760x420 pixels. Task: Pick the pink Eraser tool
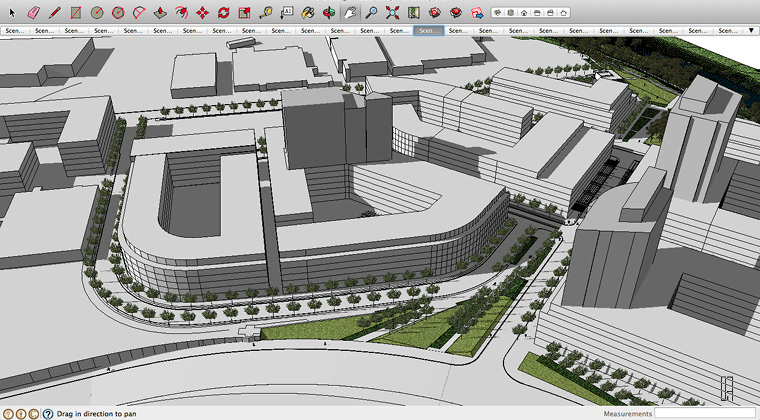[x=33, y=13]
